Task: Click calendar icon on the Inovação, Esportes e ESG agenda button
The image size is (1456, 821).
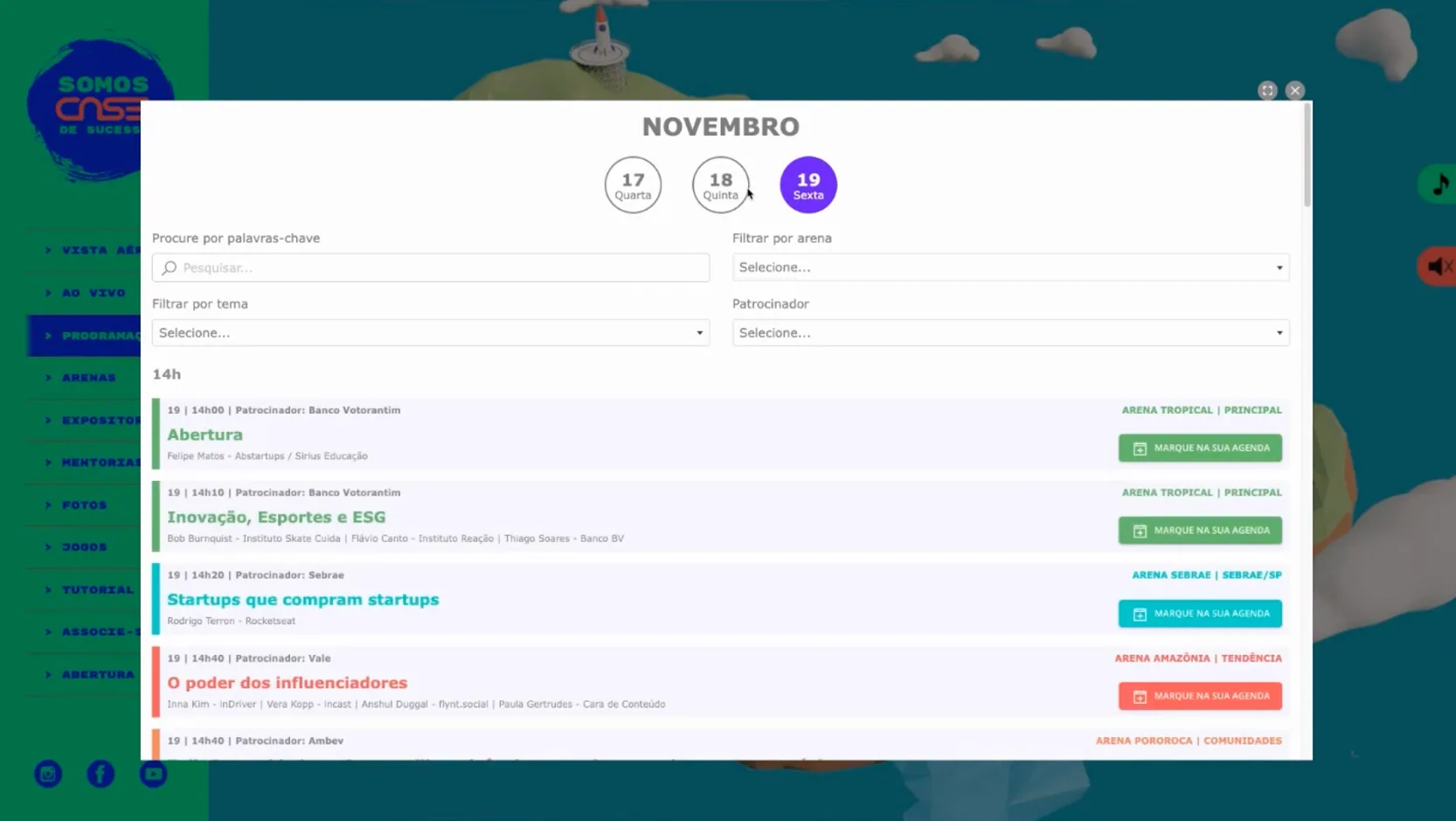Action: point(1140,531)
